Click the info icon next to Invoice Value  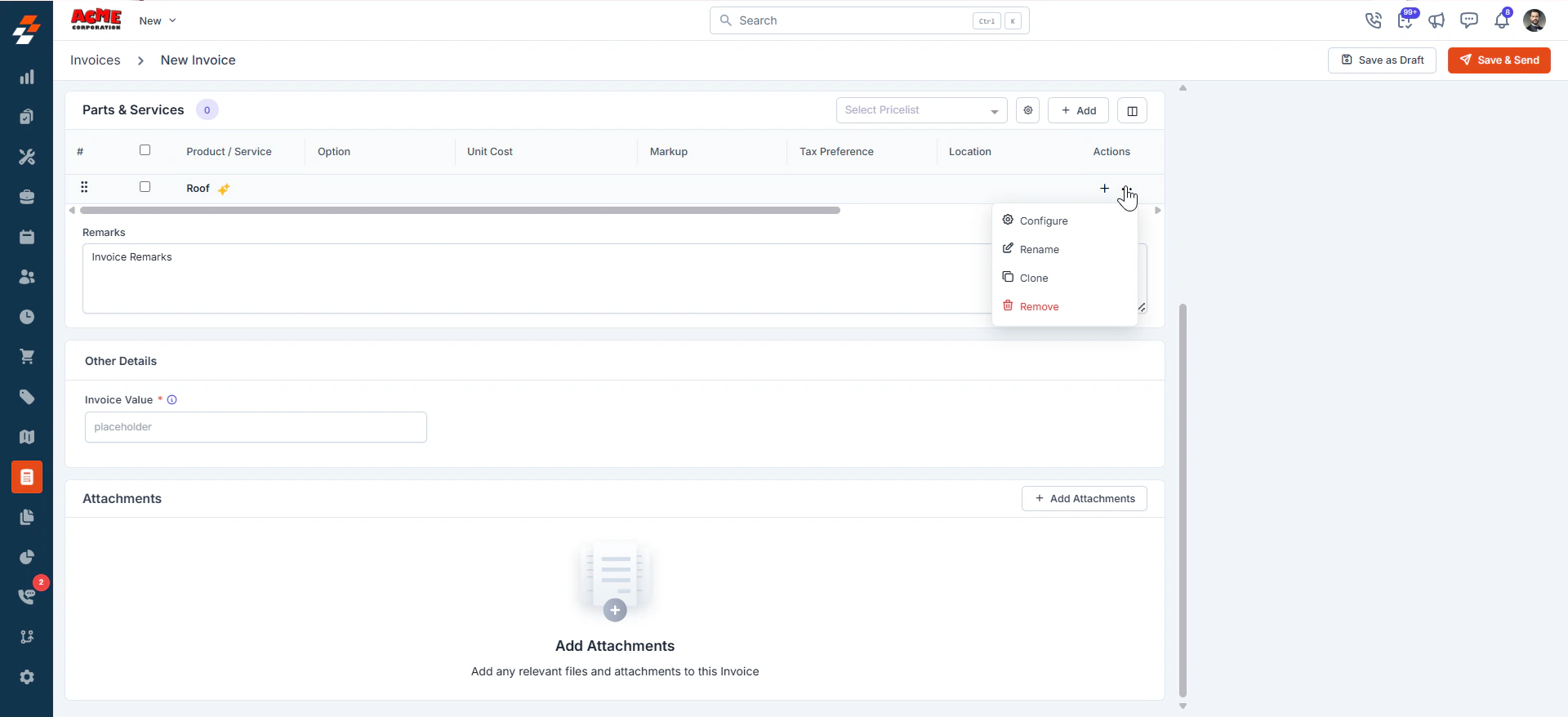point(172,400)
